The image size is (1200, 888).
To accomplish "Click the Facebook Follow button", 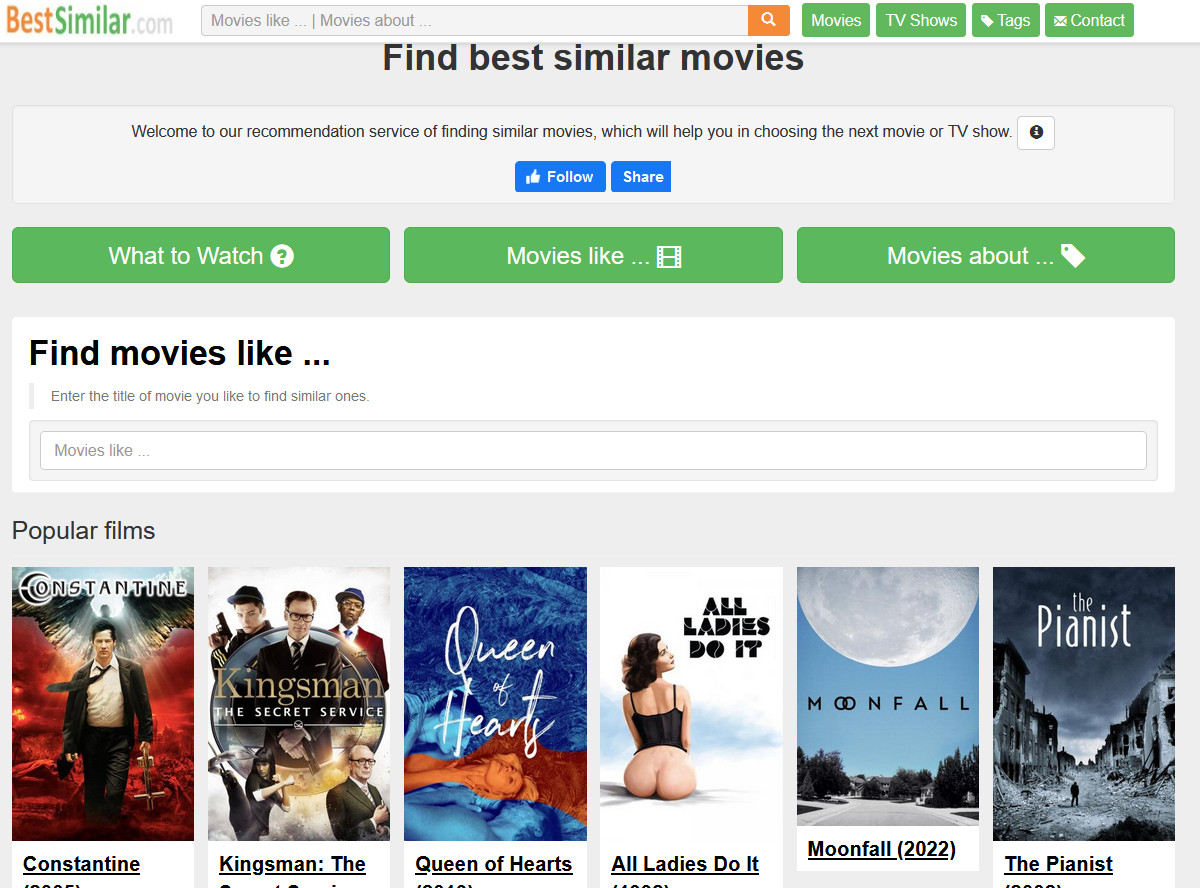I will tap(560, 176).
